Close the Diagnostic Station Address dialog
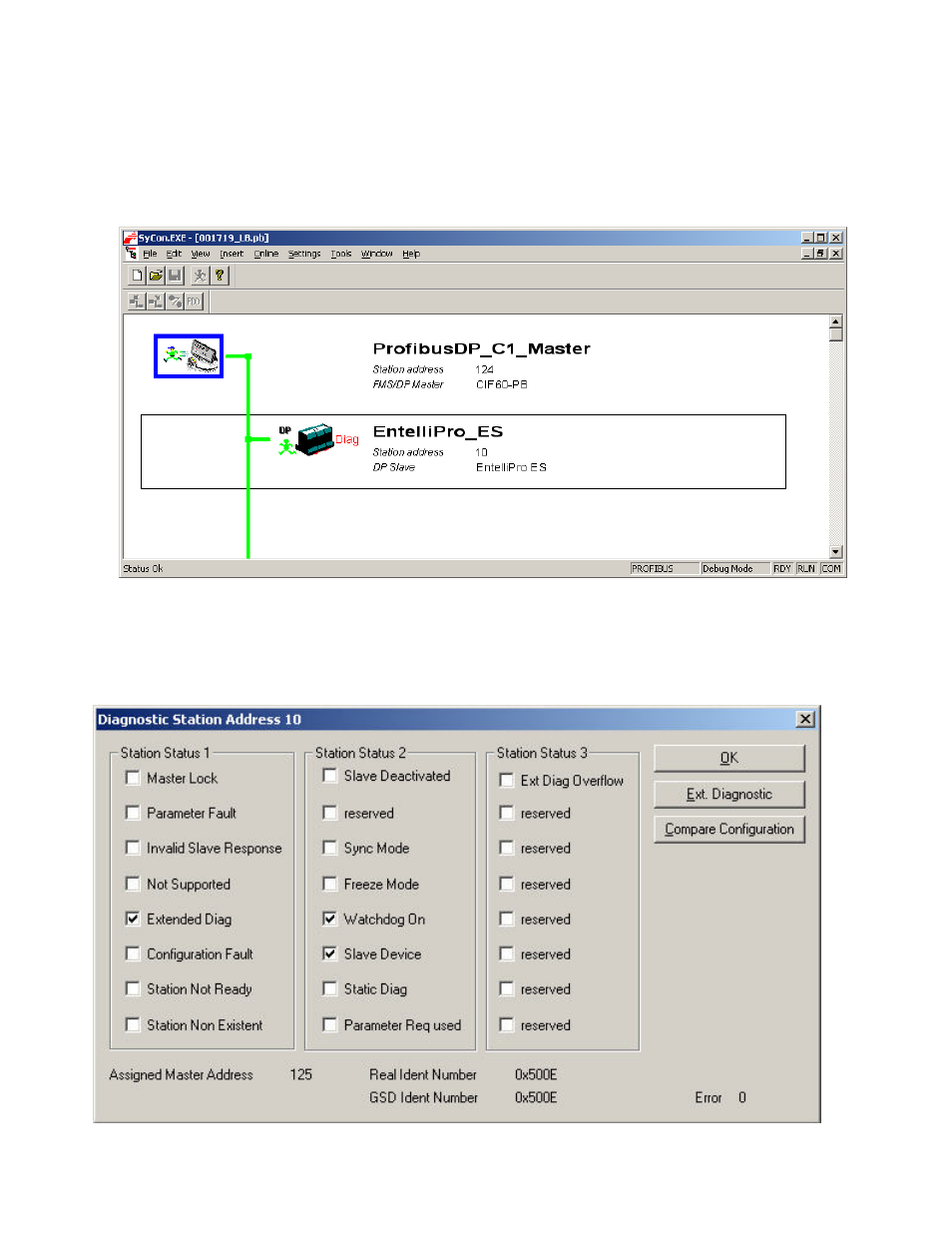Screen dimensions: 952x1233 pos(805,719)
